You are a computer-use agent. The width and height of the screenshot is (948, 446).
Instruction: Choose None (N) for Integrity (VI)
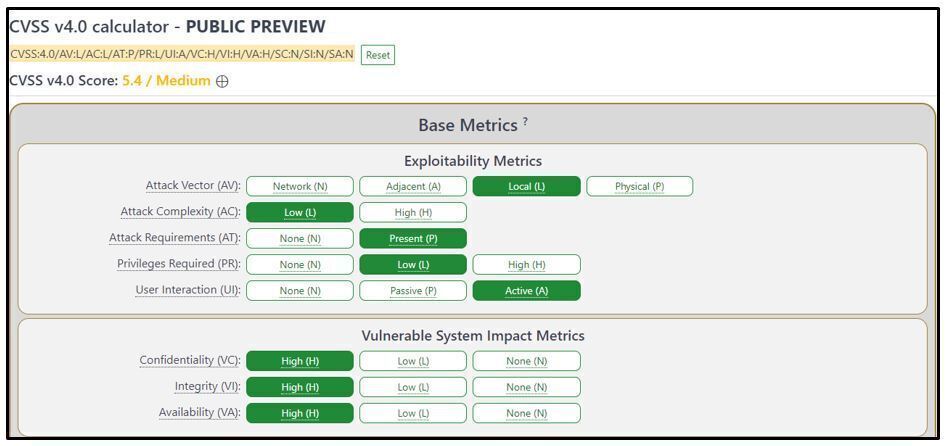tap(526, 387)
